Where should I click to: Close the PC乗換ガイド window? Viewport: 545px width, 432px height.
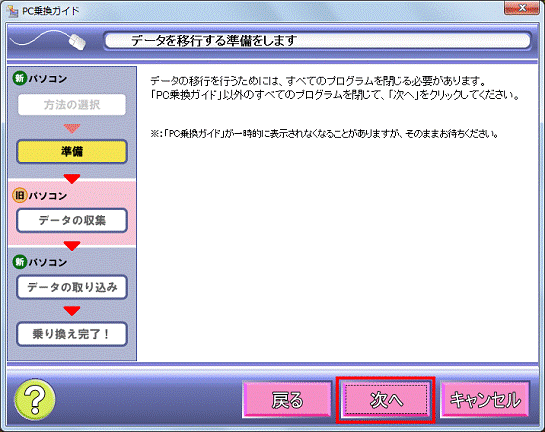(521, 8)
